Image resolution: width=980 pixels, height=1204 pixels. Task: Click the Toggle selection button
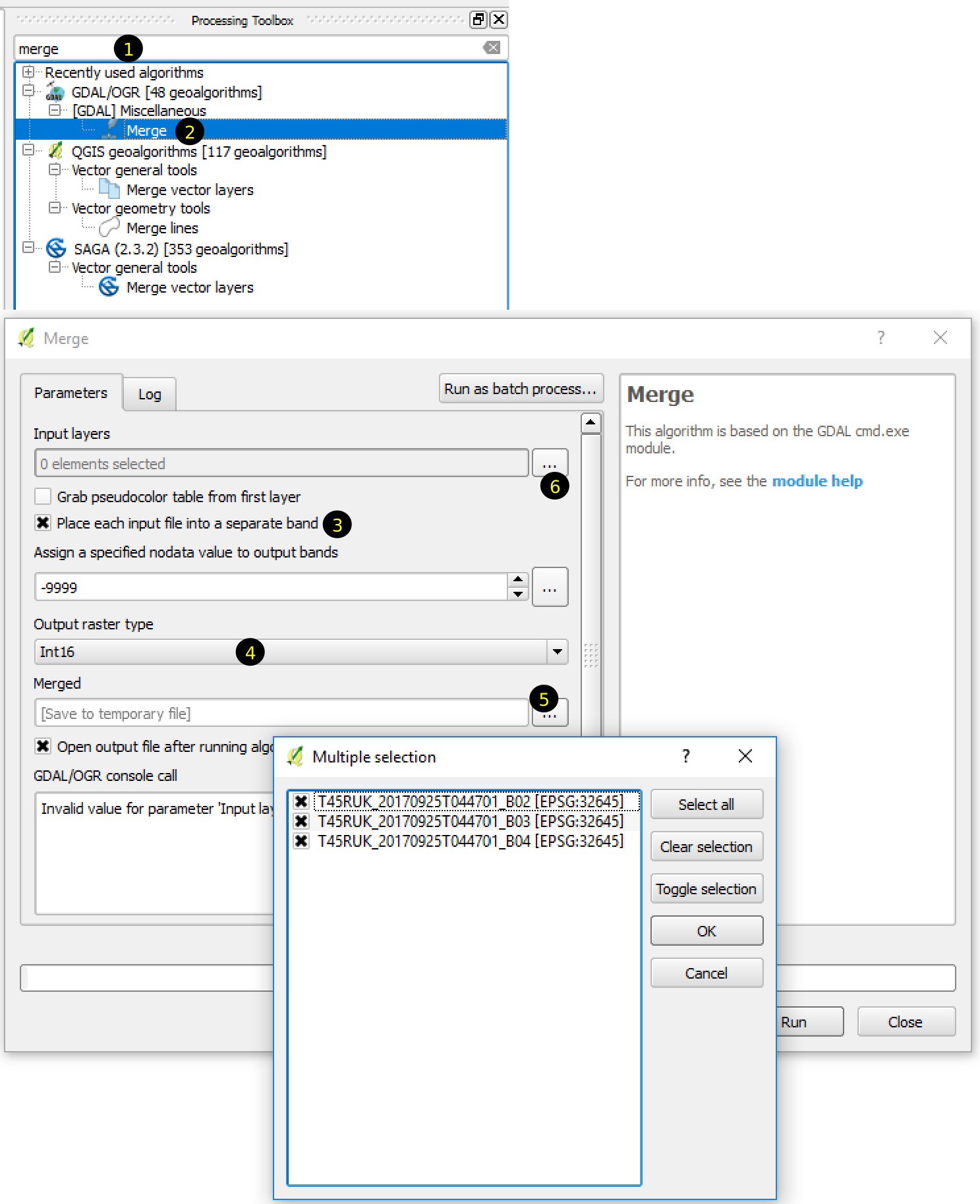(706, 889)
